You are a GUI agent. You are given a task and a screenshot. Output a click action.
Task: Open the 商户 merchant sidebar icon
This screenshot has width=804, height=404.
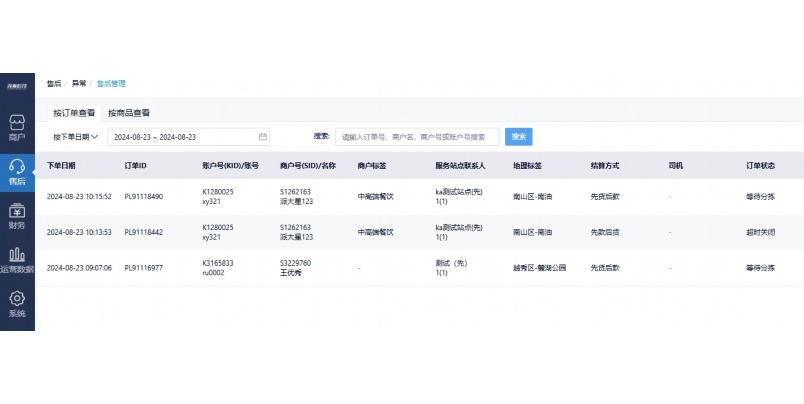pyautogui.click(x=16, y=125)
